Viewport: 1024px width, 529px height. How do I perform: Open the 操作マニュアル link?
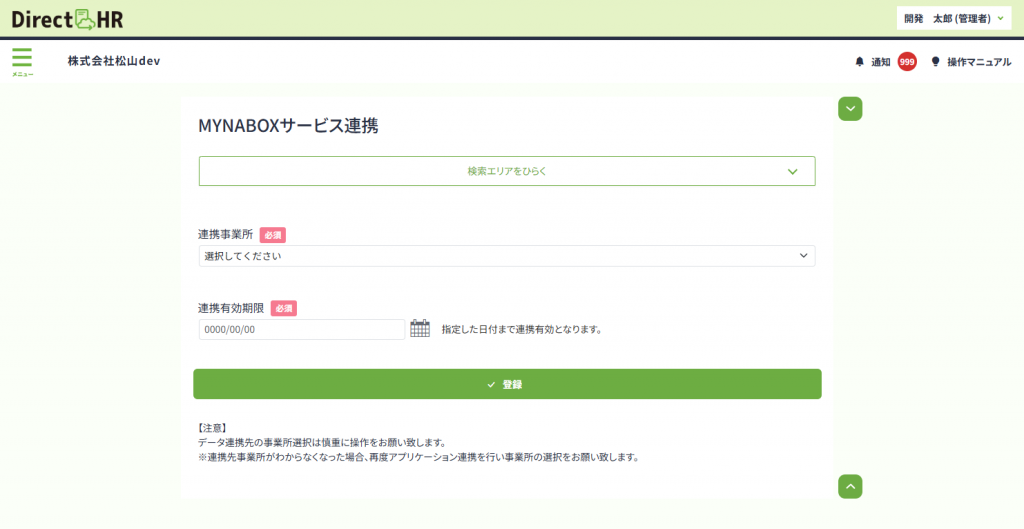click(979, 62)
